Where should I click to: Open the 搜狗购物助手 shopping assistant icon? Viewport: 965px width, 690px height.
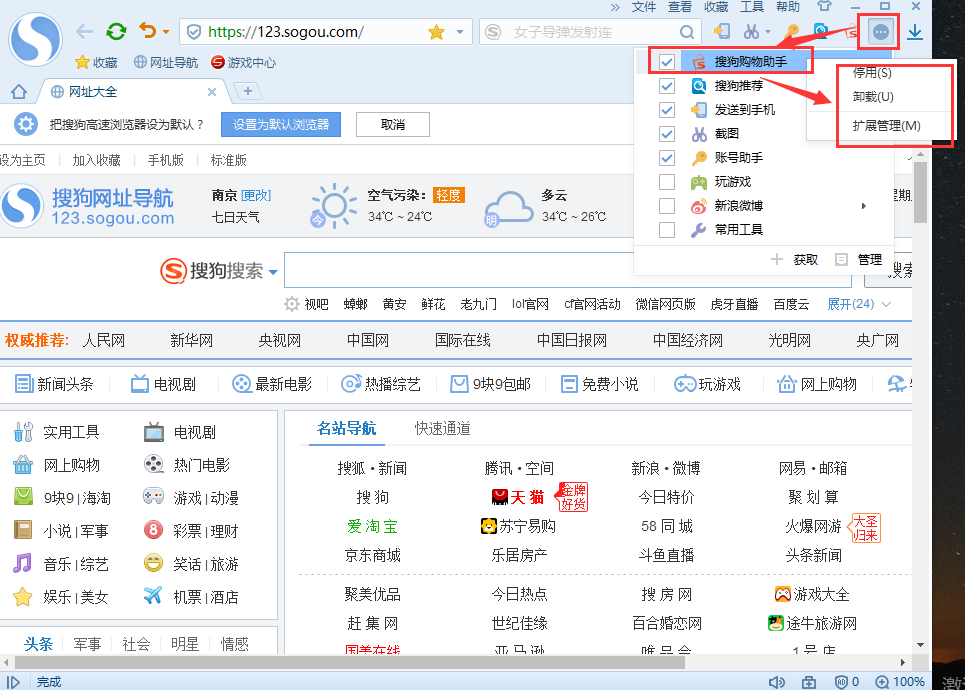tap(700, 62)
